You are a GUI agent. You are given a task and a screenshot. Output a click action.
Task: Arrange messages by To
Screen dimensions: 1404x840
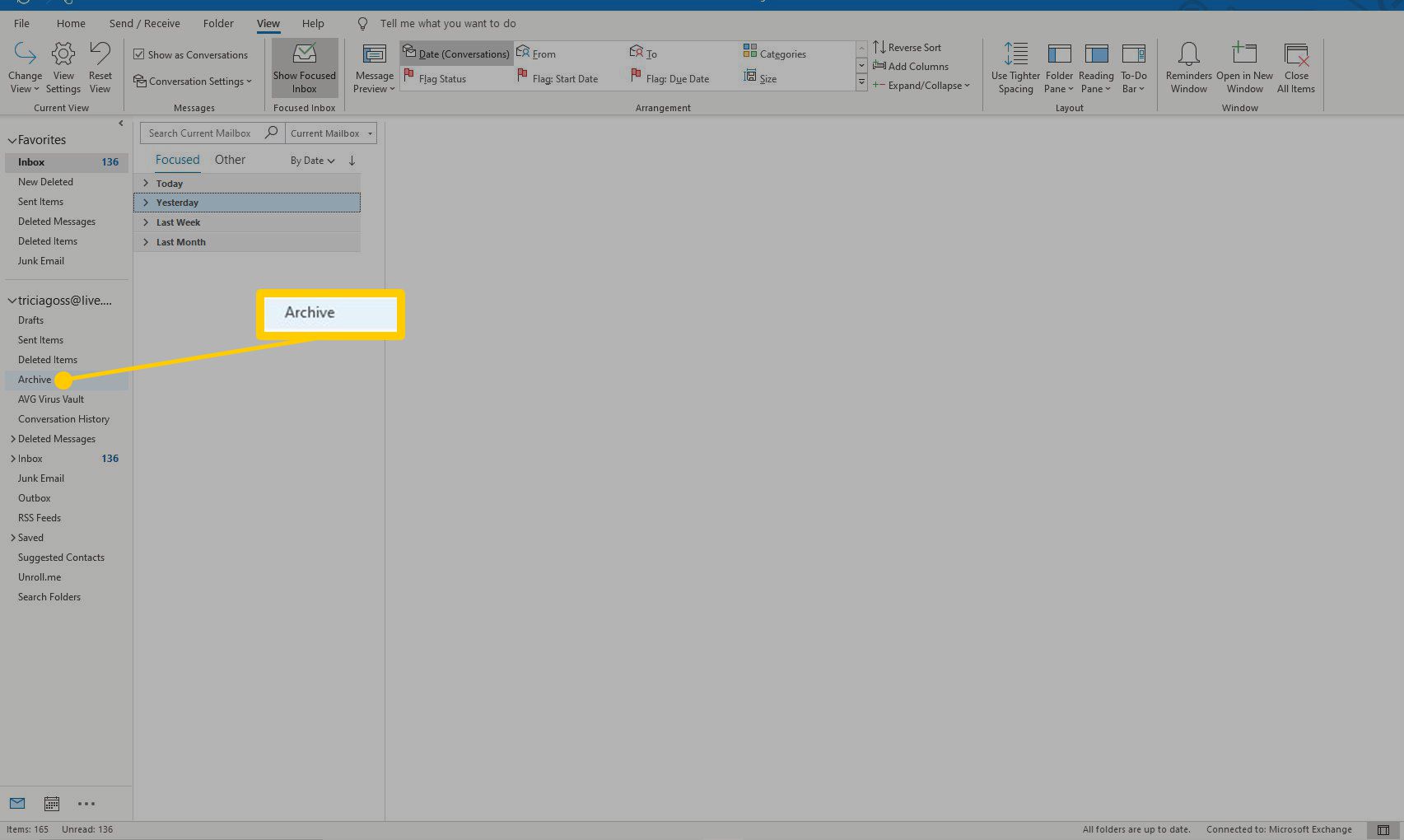(643, 54)
